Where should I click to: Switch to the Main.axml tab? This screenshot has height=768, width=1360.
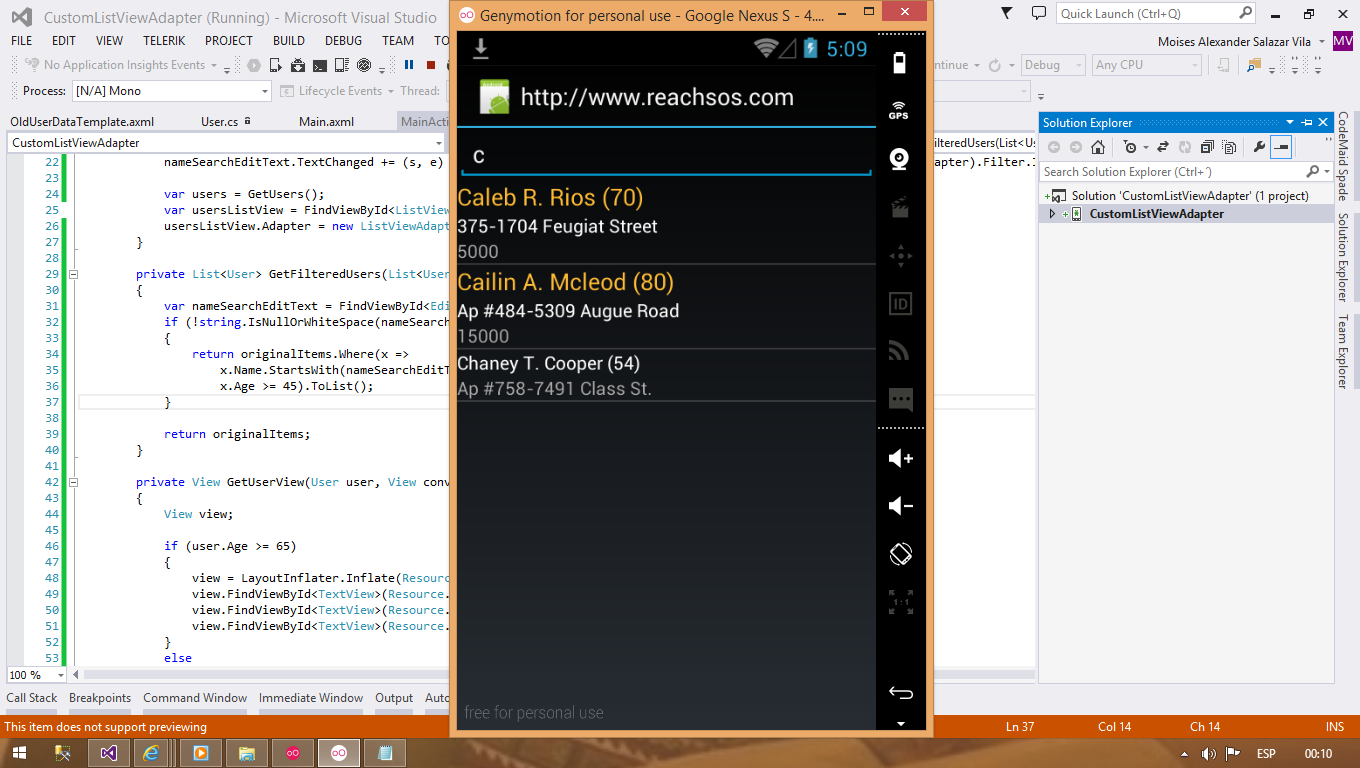tap(329, 121)
